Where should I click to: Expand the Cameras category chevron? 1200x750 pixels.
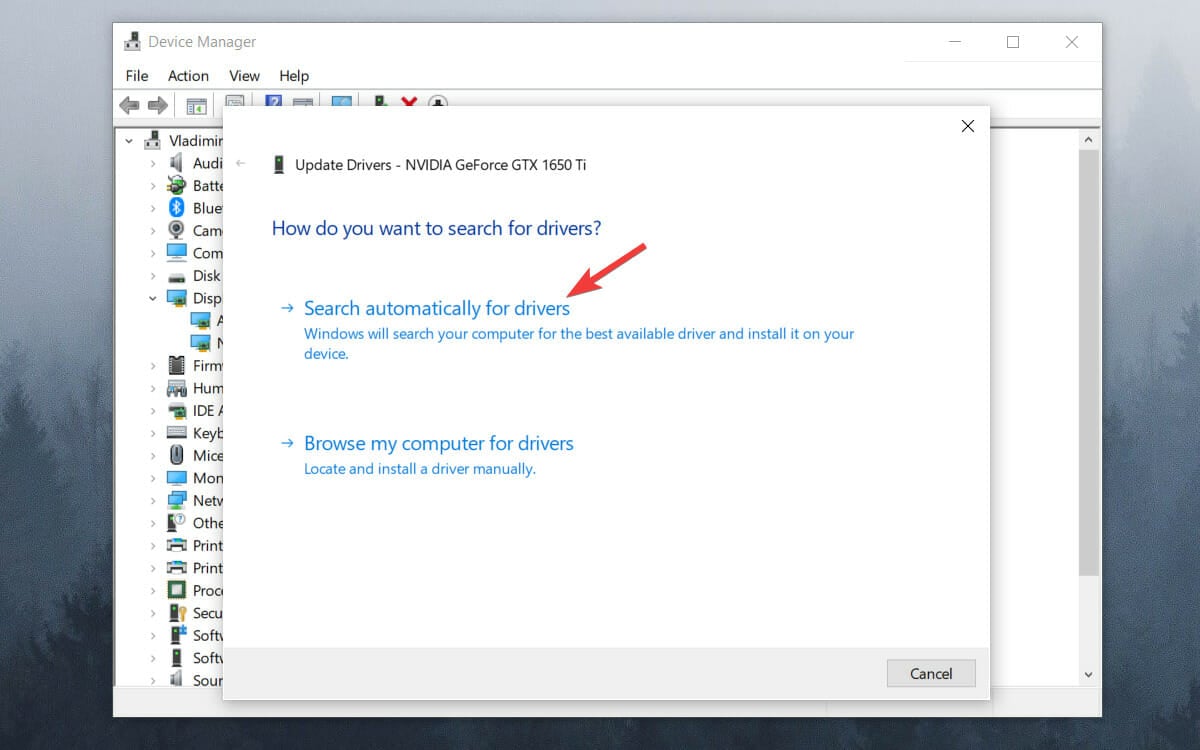tap(153, 230)
